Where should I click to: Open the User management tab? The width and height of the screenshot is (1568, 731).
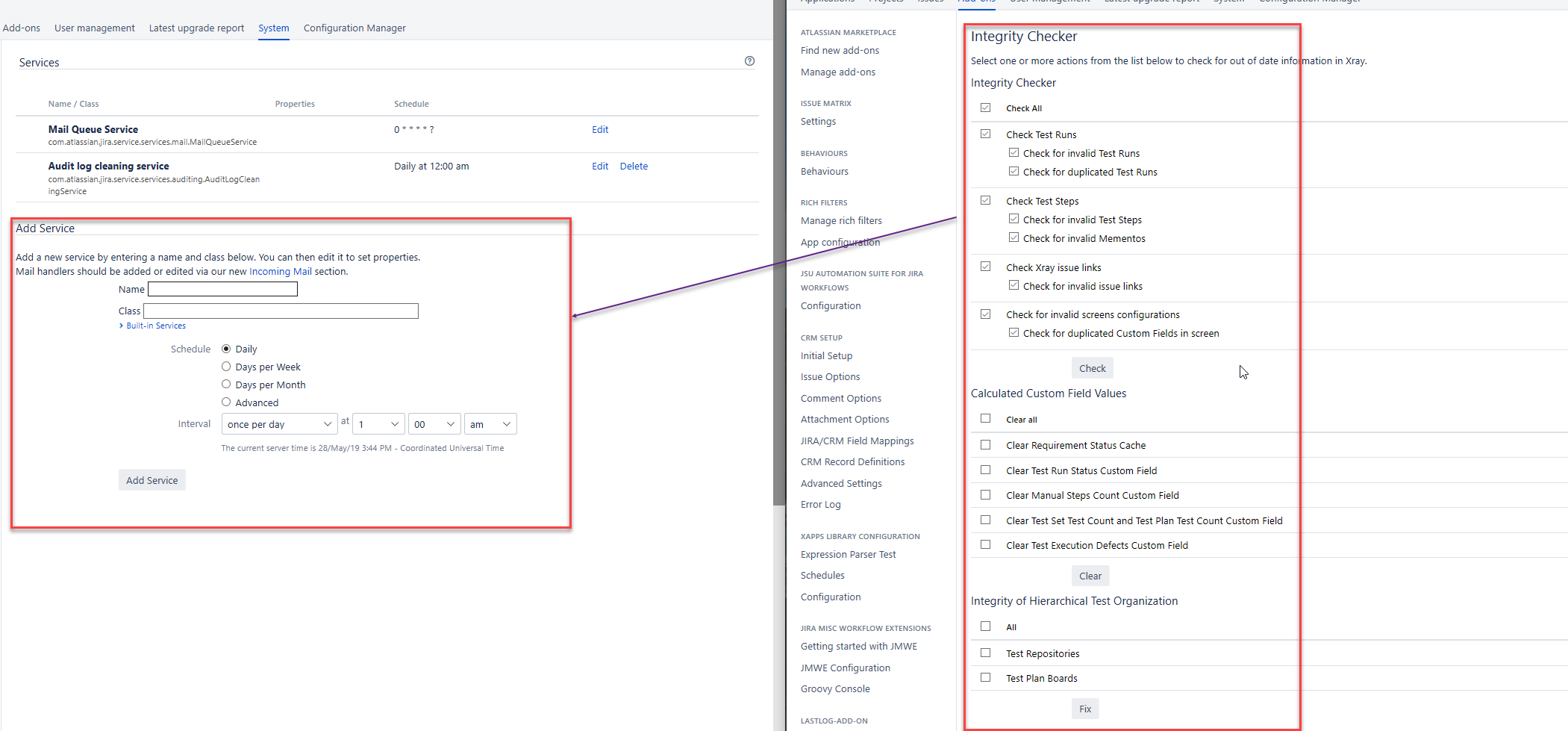pyautogui.click(x=95, y=28)
